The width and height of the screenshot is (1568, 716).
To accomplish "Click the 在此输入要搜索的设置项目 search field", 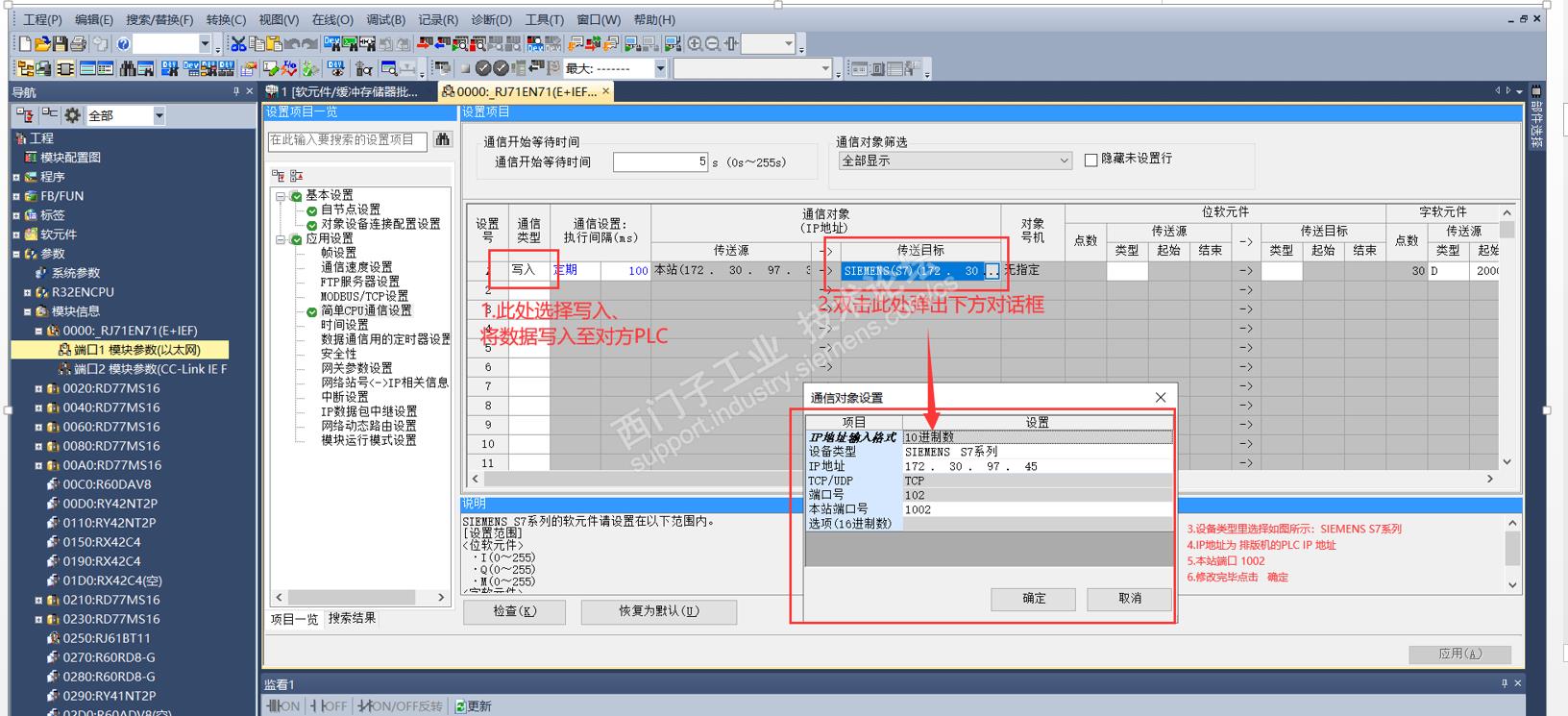I will point(347,140).
